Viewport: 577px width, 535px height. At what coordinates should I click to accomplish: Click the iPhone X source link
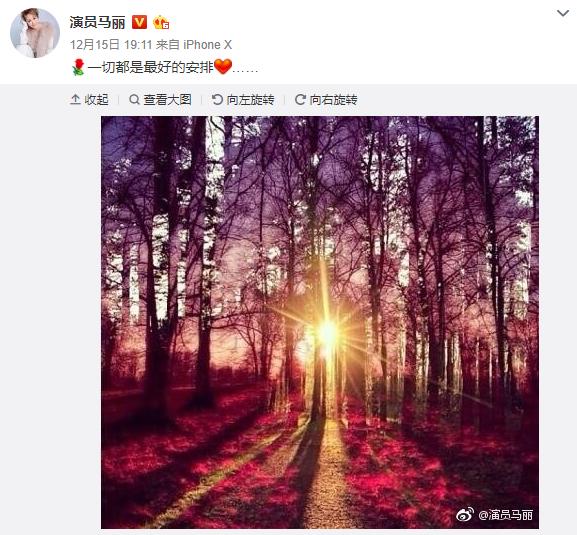(208, 45)
